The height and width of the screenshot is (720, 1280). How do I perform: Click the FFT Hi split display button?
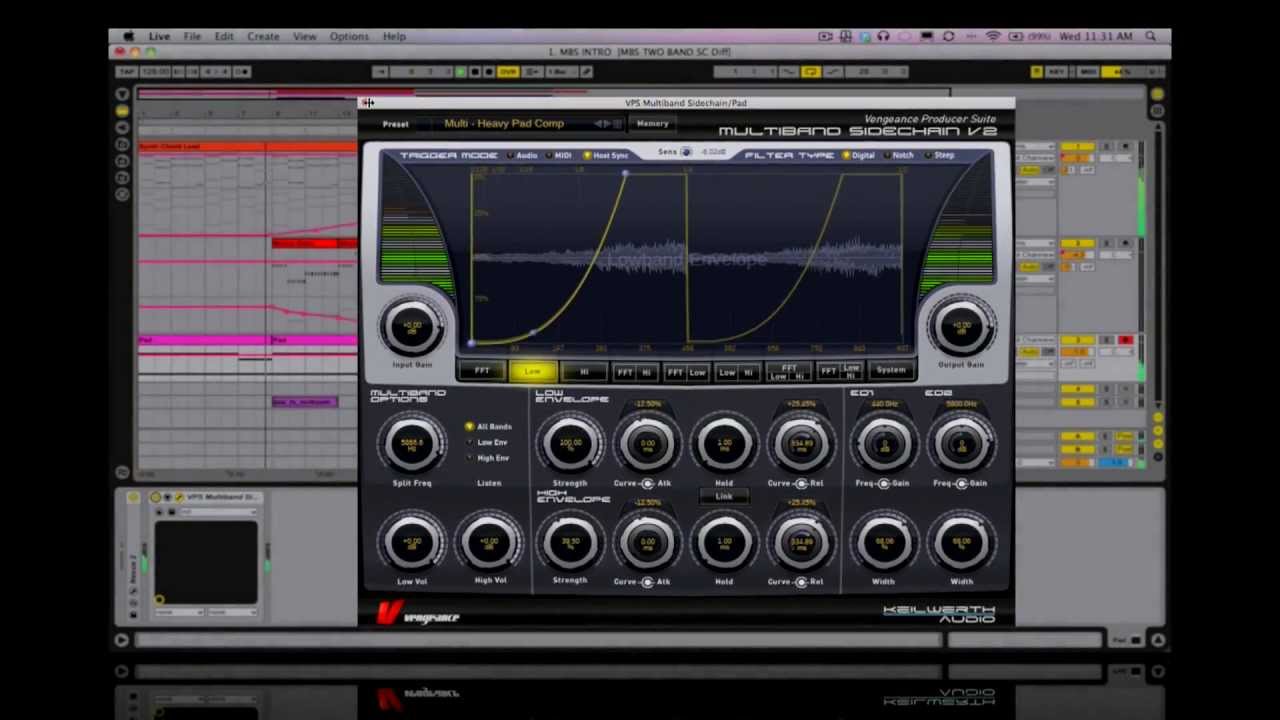635,372
